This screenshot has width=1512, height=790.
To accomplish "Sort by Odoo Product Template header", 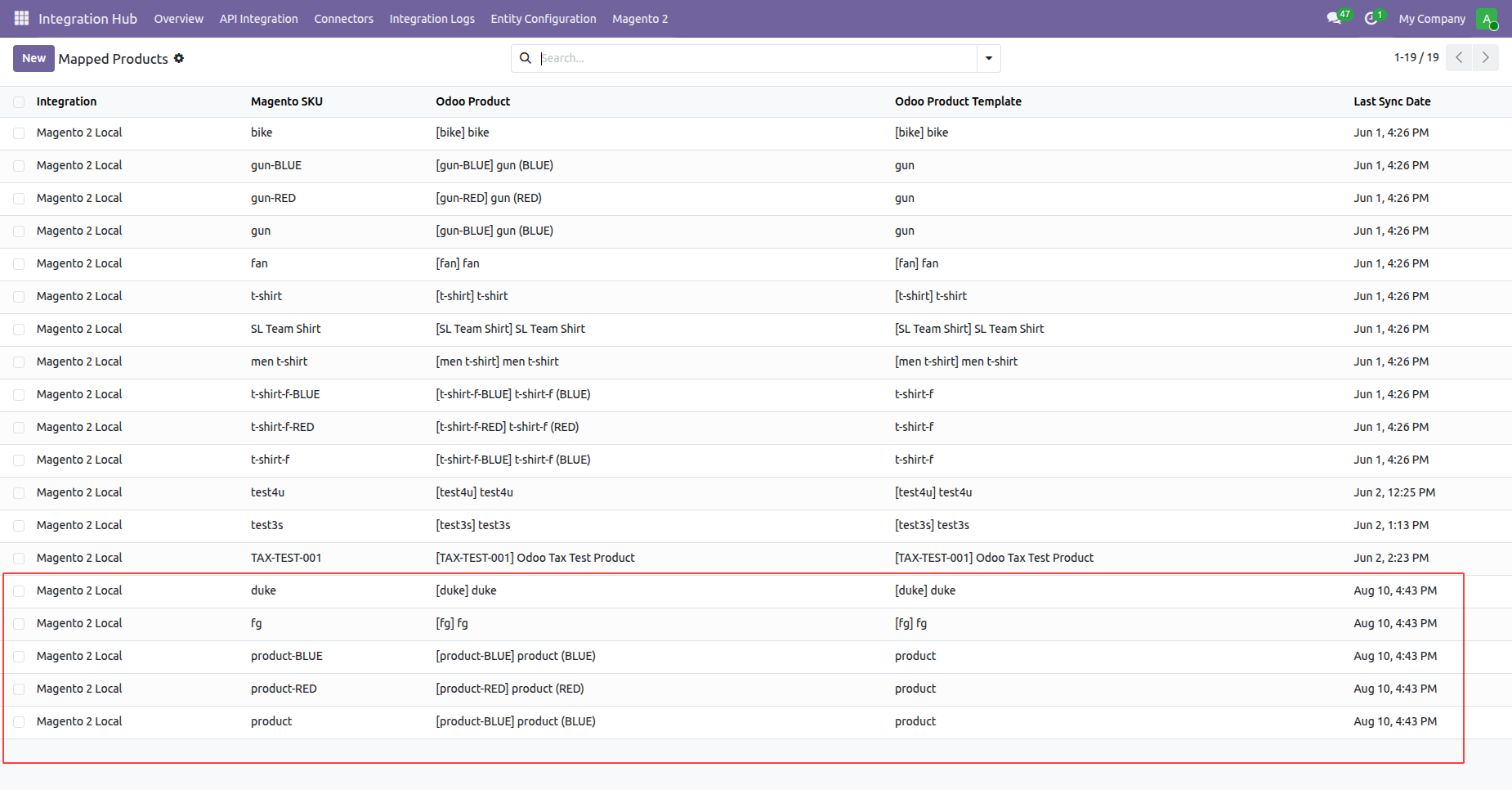I will (958, 101).
